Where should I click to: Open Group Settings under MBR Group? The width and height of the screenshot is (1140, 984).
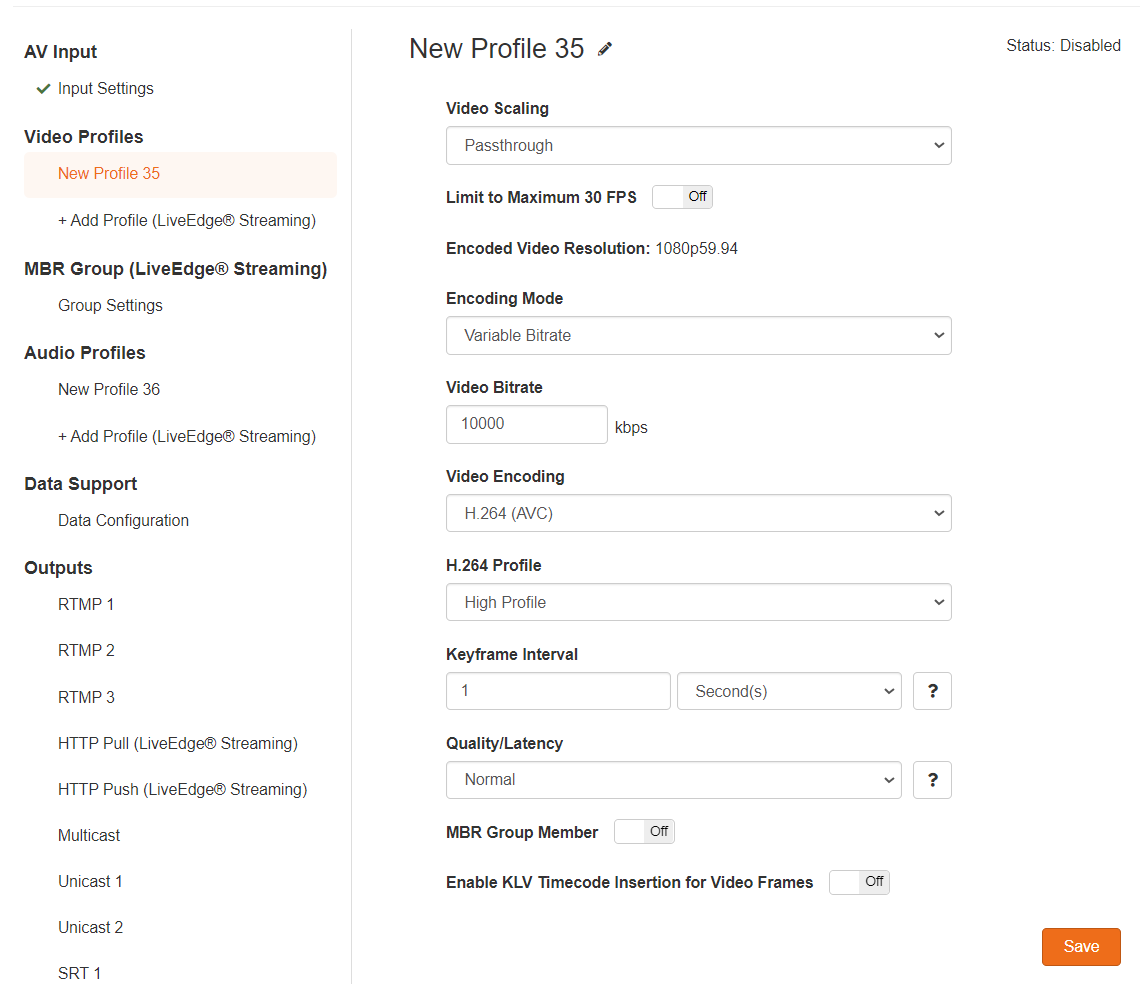pyautogui.click(x=111, y=305)
